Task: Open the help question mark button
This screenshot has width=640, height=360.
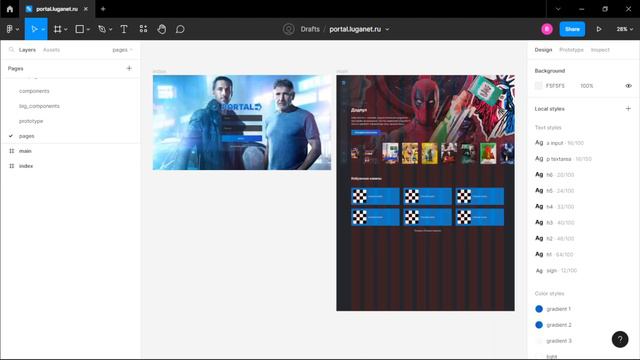Action: [620, 339]
